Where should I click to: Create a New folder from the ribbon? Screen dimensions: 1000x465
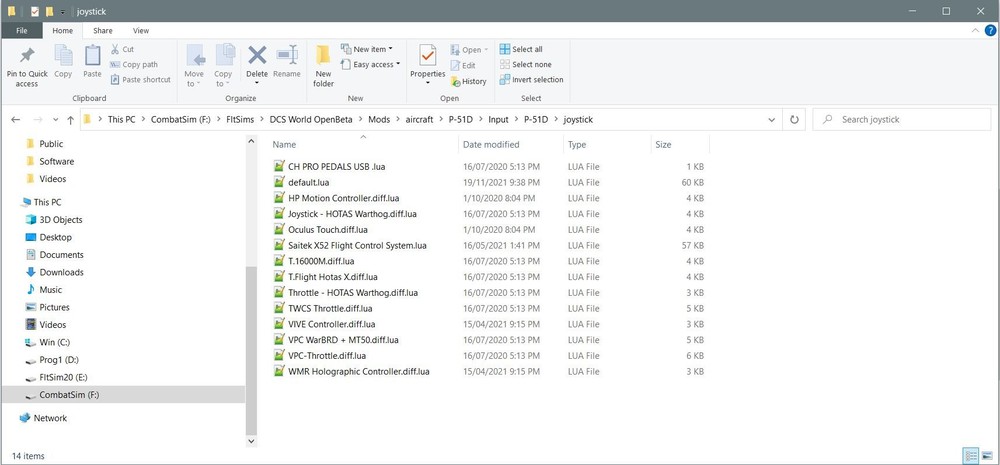click(x=323, y=66)
